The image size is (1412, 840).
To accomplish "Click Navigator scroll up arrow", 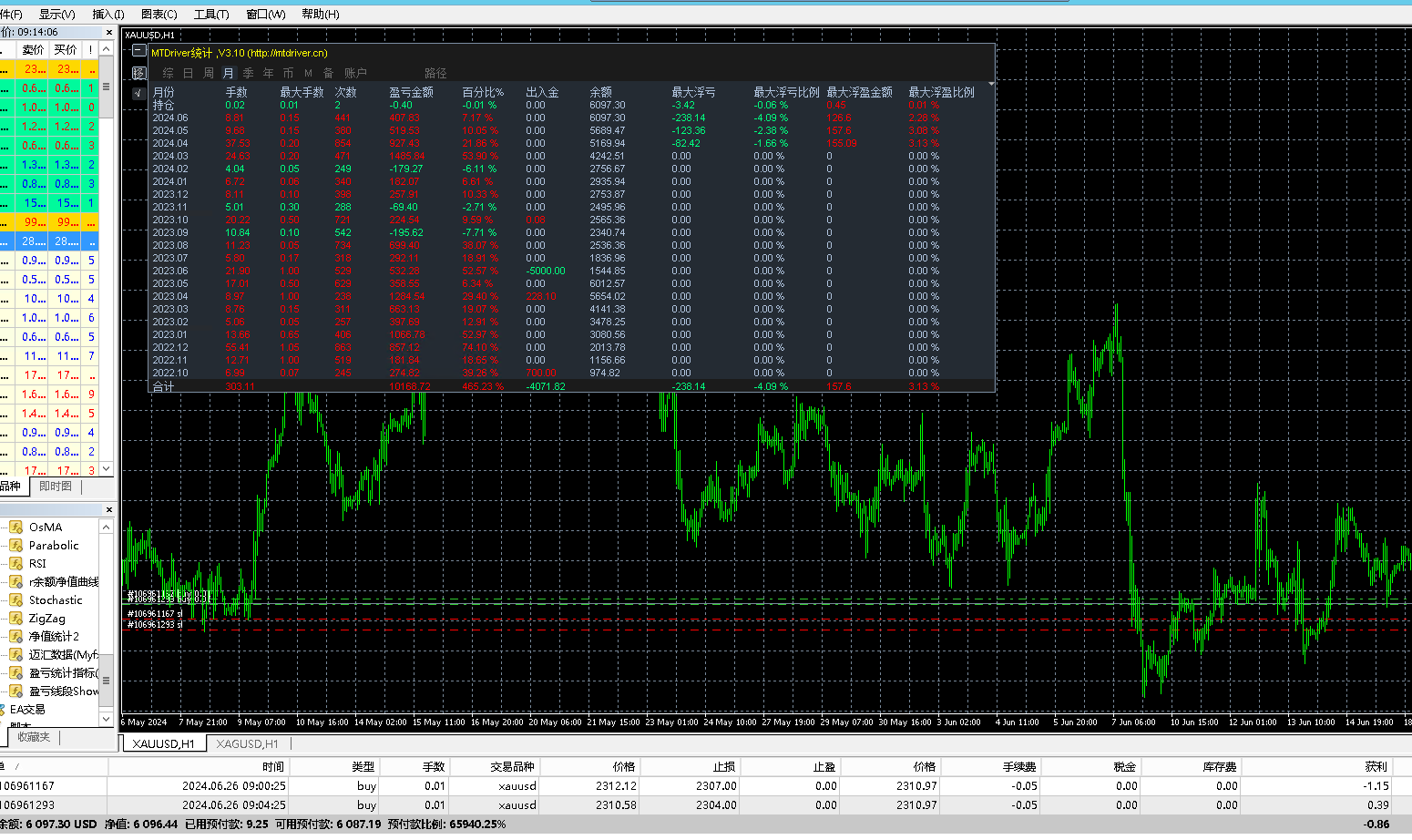I will (106, 527).
